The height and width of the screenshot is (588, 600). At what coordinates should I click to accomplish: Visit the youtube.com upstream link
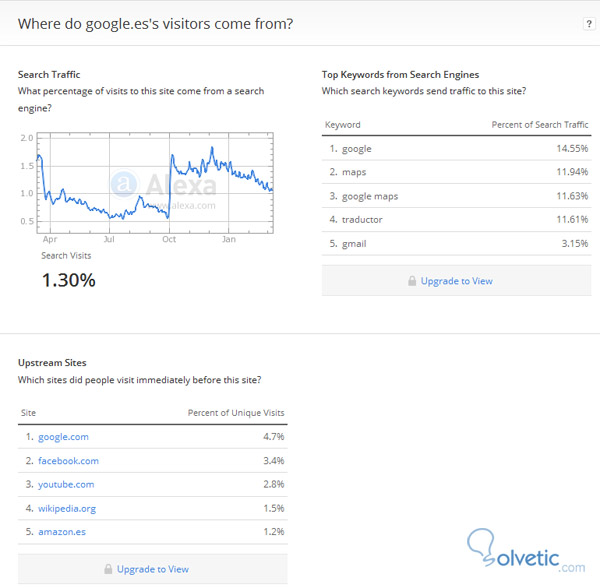[x=66, y=484]
